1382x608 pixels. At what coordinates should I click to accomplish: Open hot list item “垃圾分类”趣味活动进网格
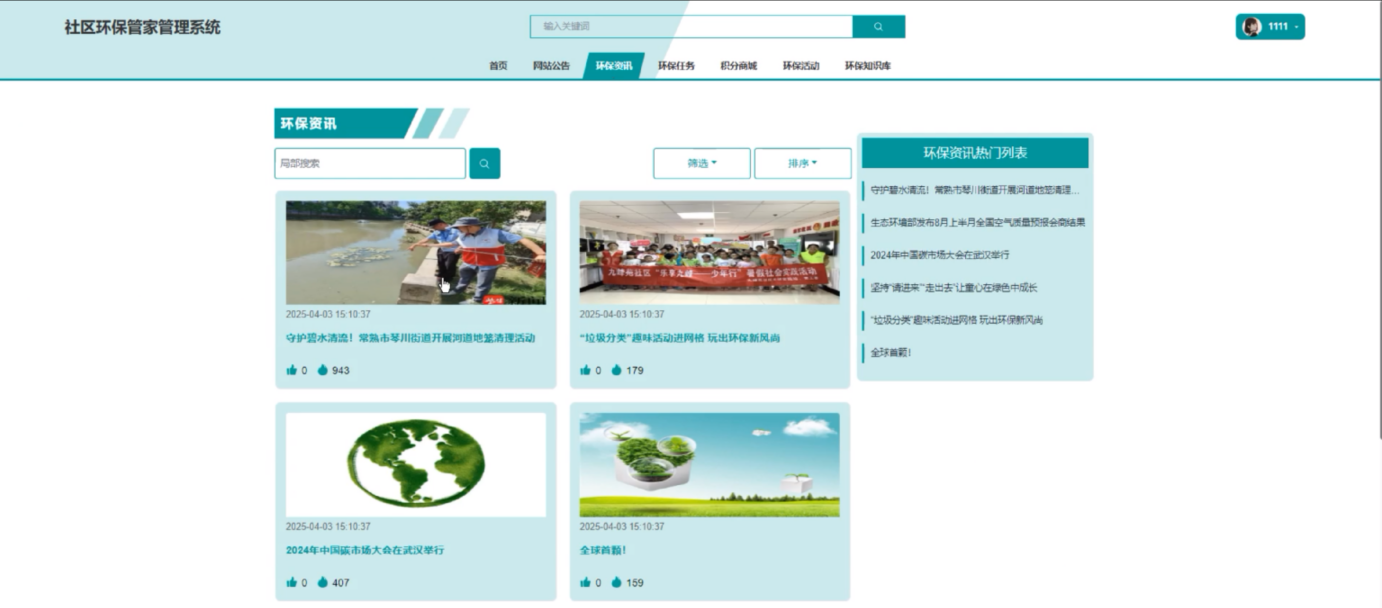pos(957,320)
